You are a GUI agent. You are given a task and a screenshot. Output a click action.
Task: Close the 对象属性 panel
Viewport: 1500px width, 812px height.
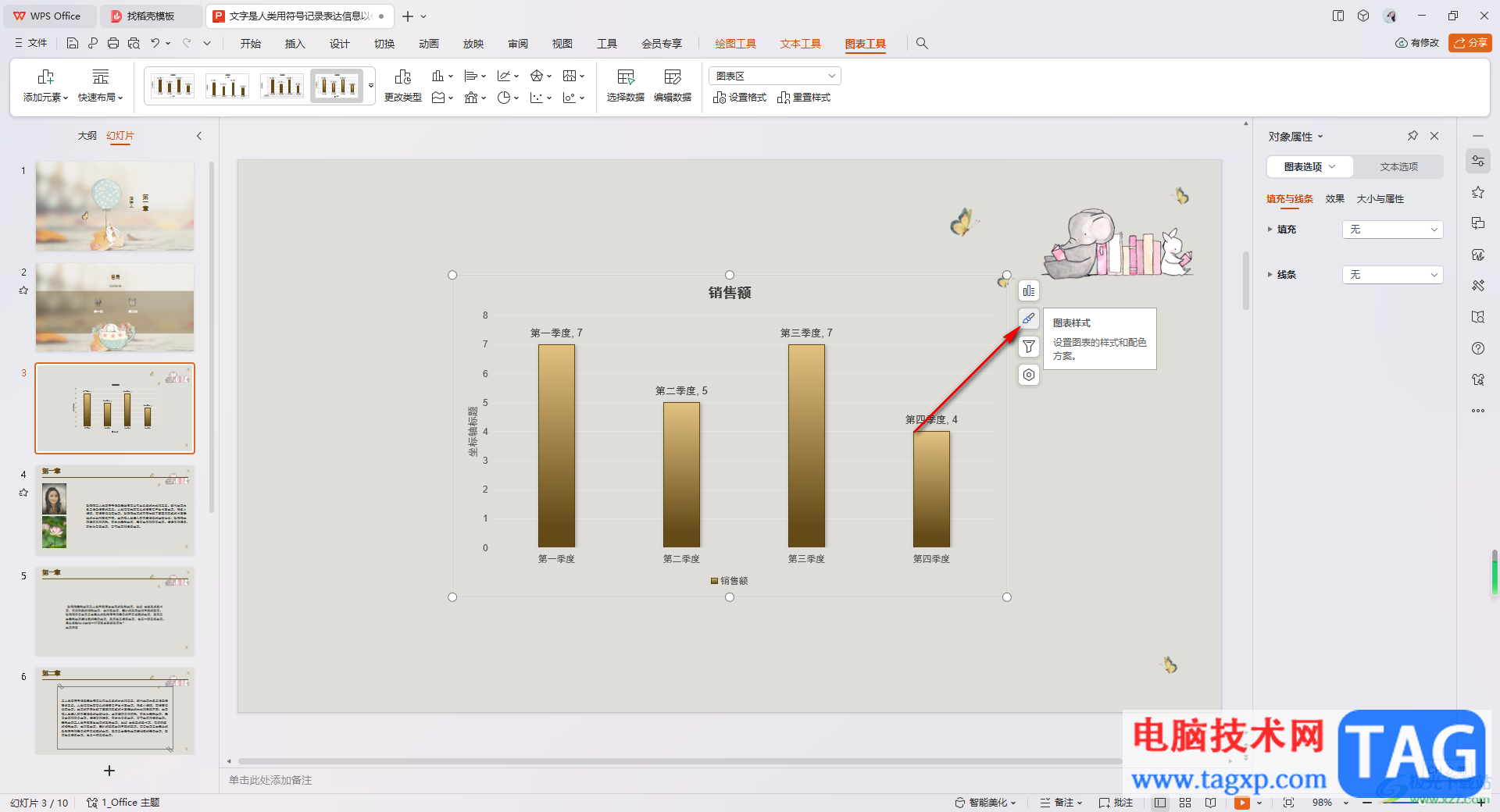click(1434, 136)
